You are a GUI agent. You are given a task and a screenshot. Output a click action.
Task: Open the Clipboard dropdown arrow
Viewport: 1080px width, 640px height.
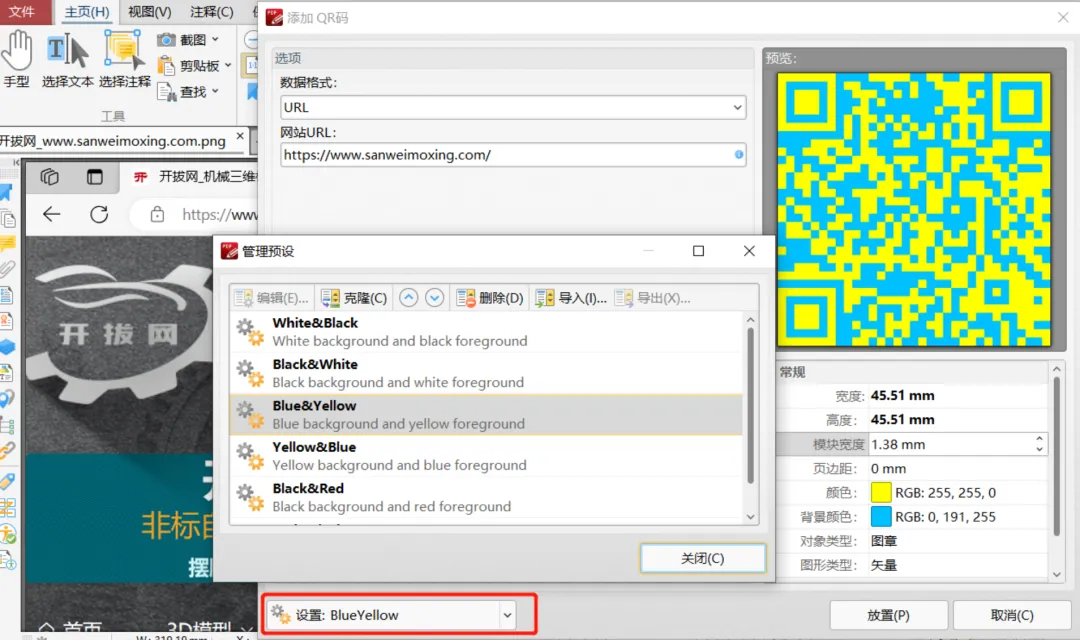(228, 65)
